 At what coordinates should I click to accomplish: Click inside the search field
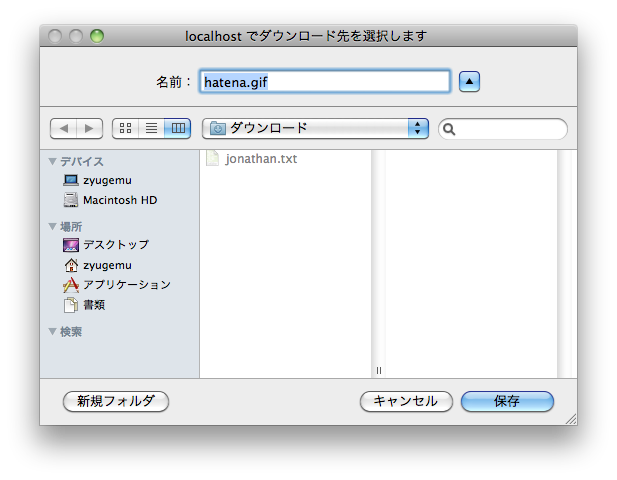click(x=503, y=129)
